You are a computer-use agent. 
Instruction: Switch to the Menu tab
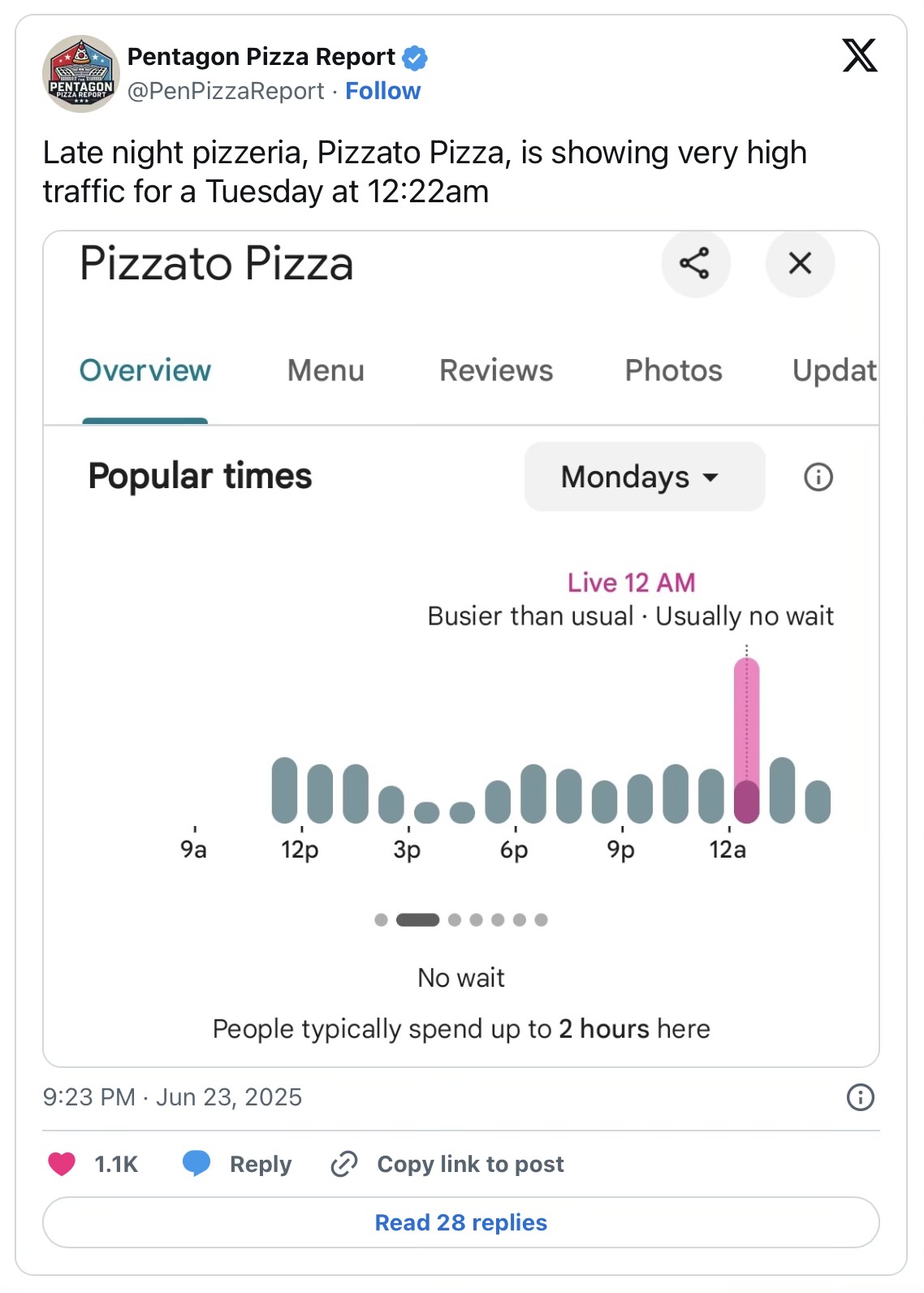(x=326, y=370)
